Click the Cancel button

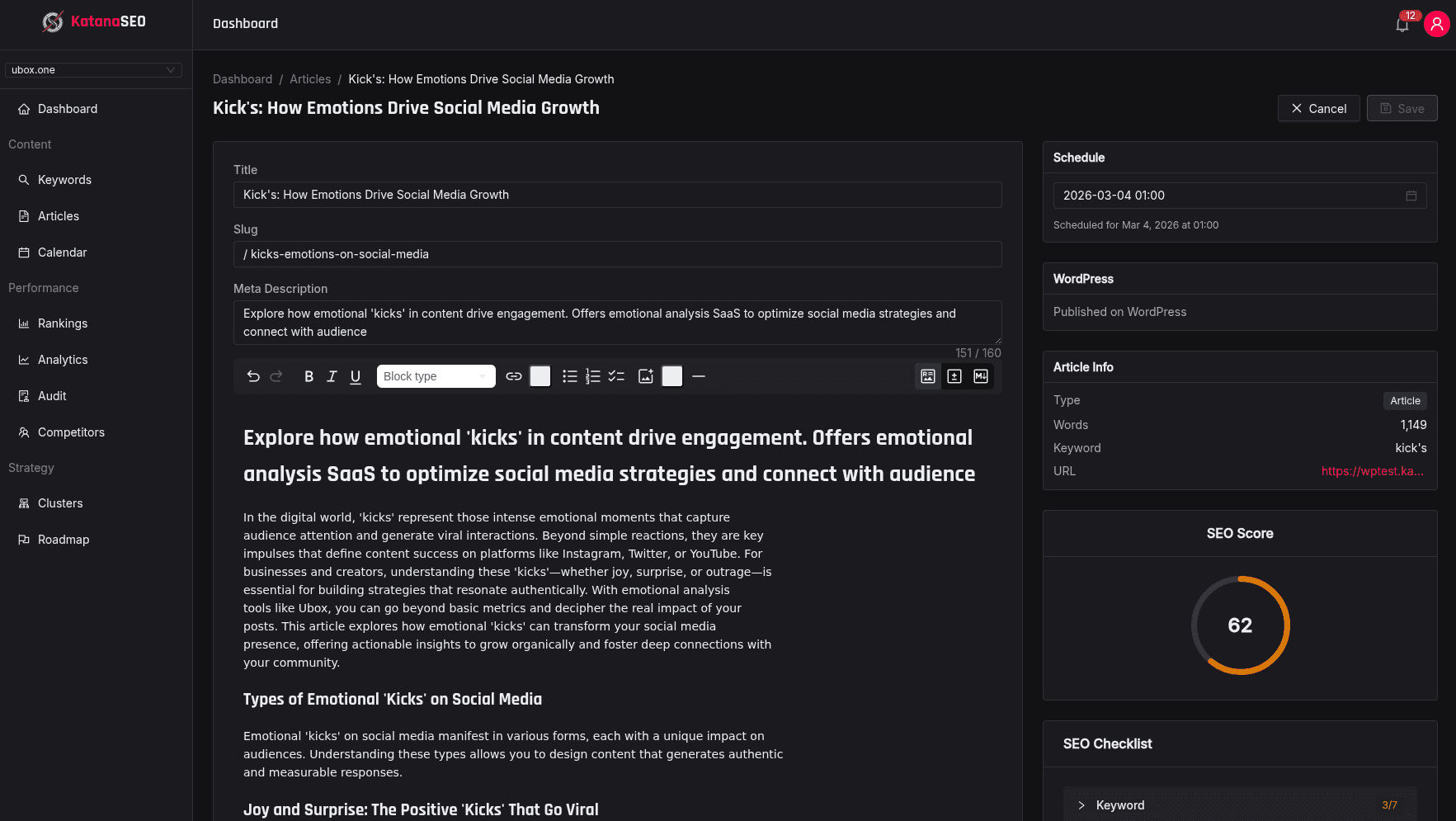tap(1318, 109)
